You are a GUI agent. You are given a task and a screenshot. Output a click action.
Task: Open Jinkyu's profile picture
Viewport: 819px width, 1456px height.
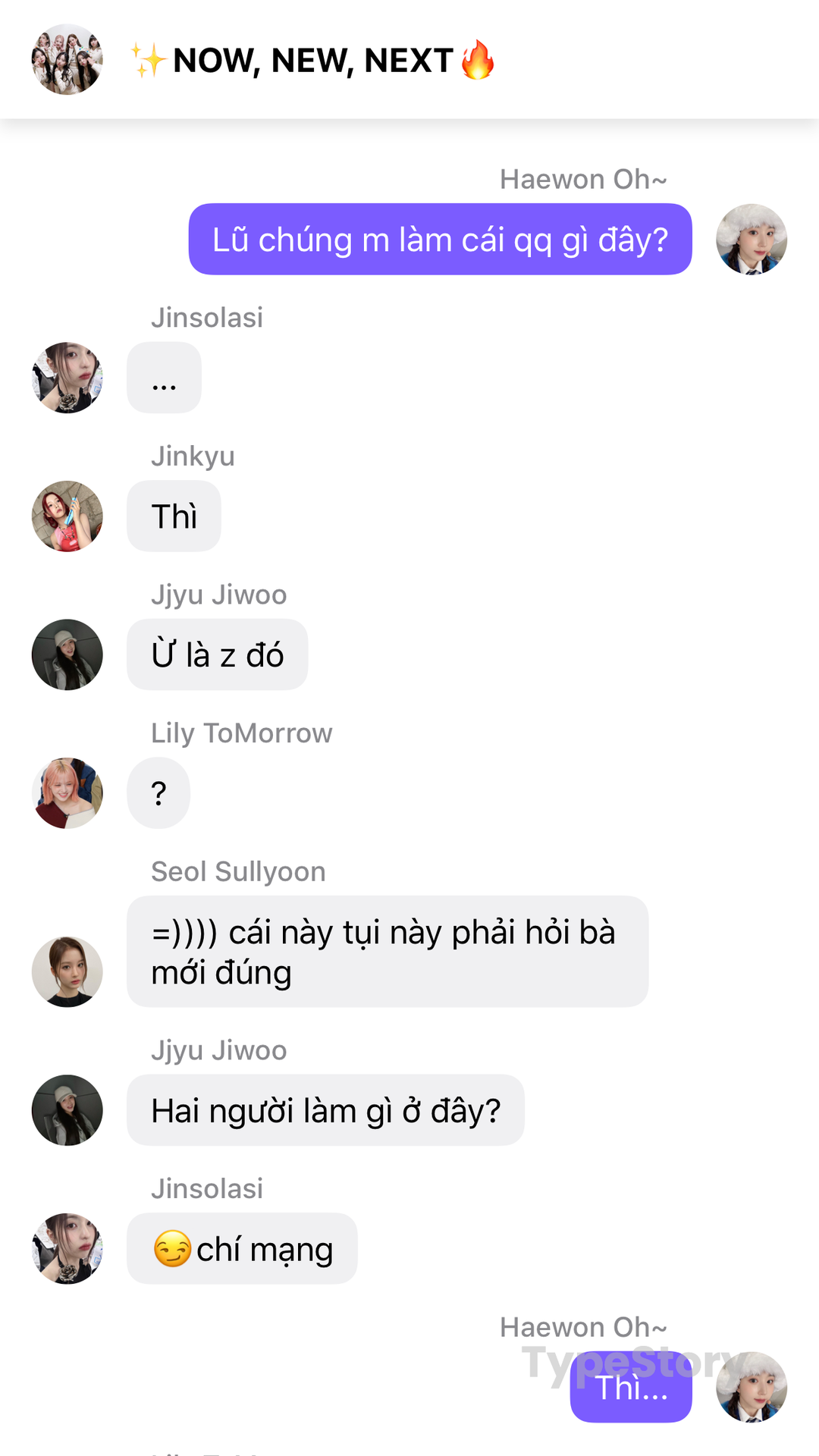[x=67, y=516]
